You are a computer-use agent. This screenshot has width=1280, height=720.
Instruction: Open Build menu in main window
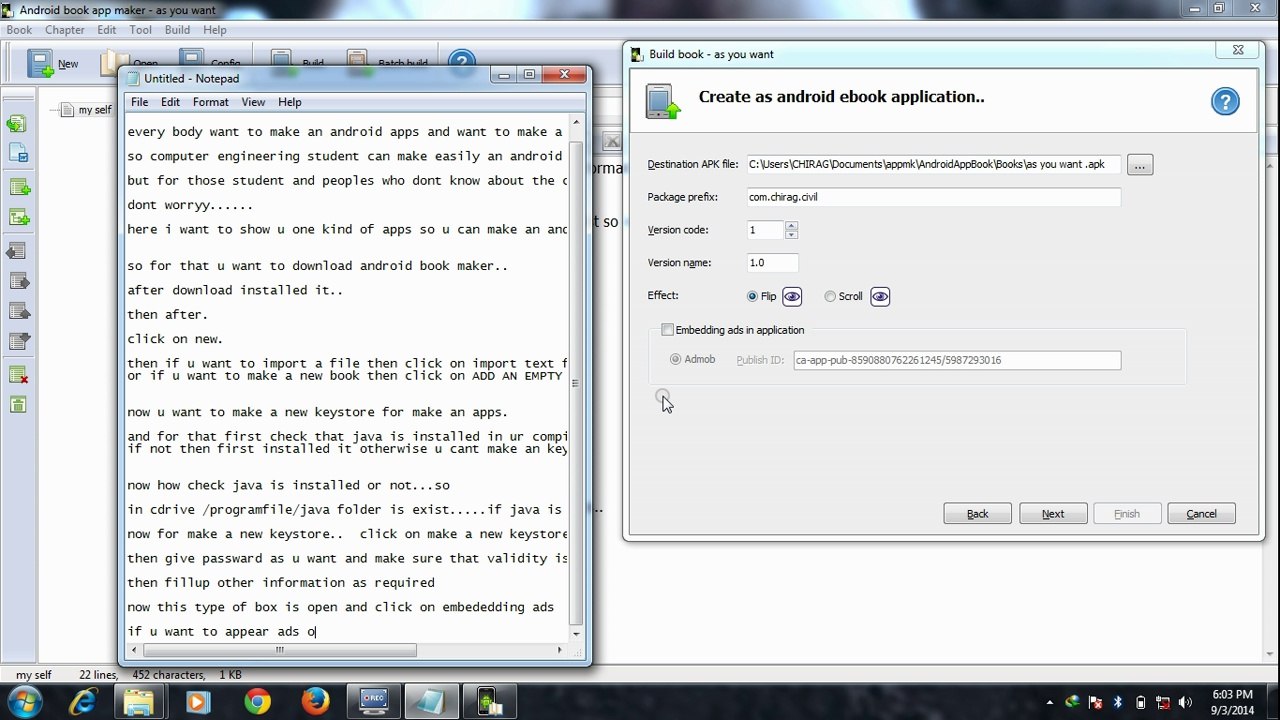pyautogui.click(x=177, y=30)
